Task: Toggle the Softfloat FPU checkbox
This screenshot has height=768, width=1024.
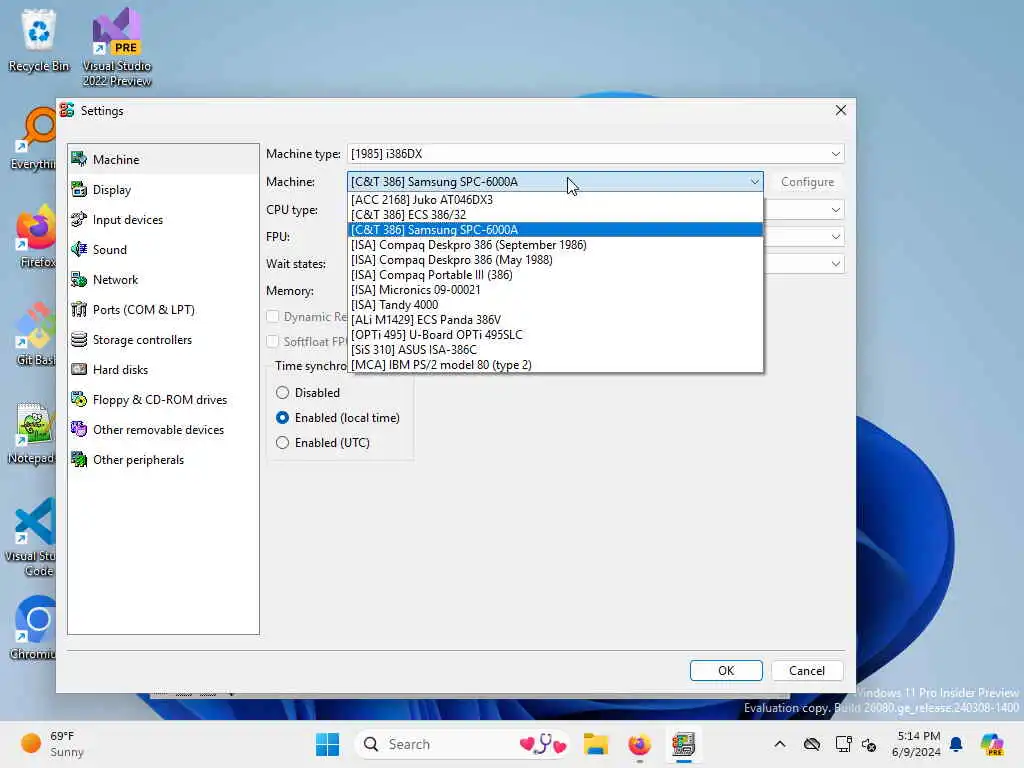Action: (272, 341)
